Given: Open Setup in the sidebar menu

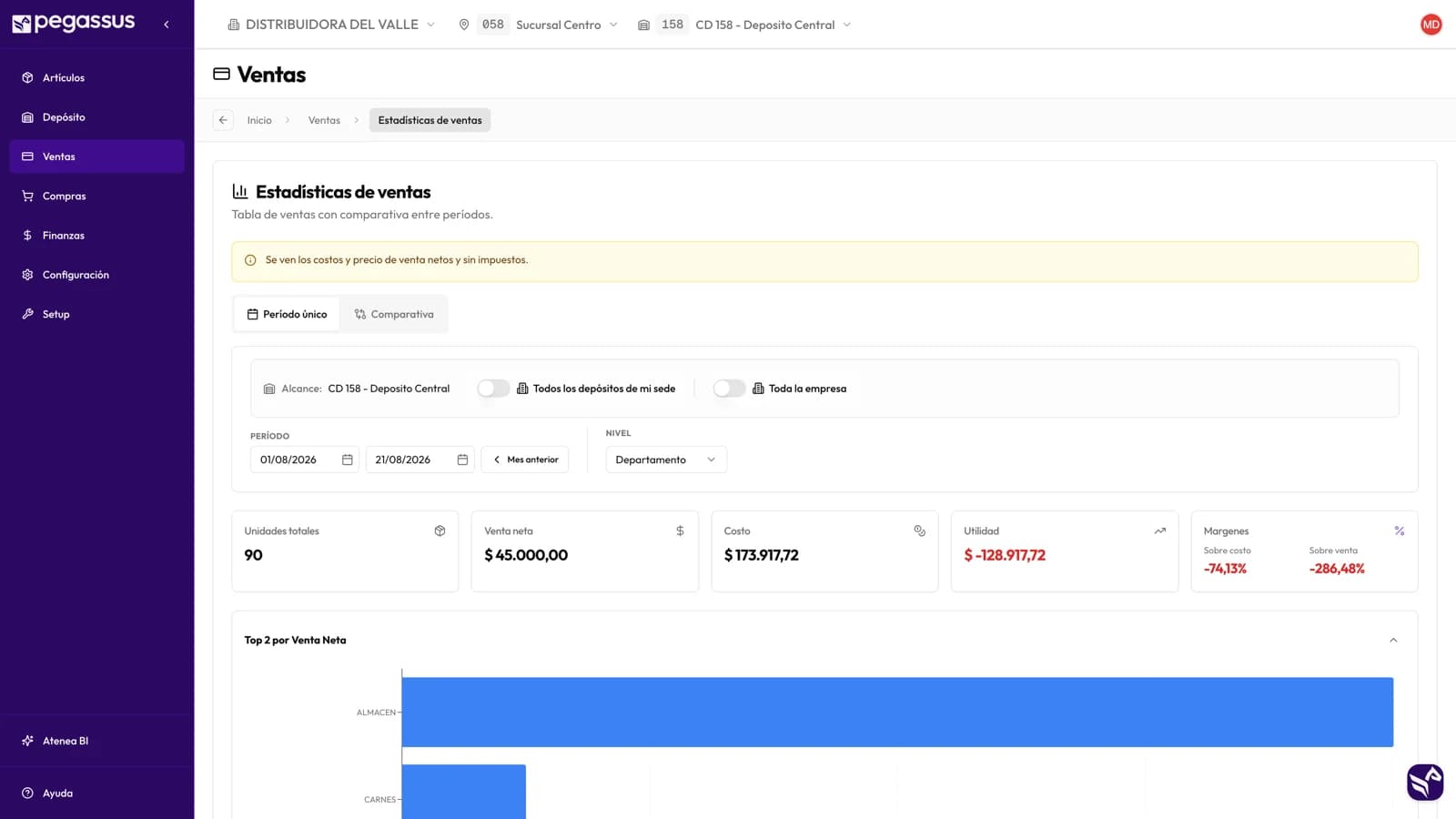Looking at the screenshot, I should [97, 314].
